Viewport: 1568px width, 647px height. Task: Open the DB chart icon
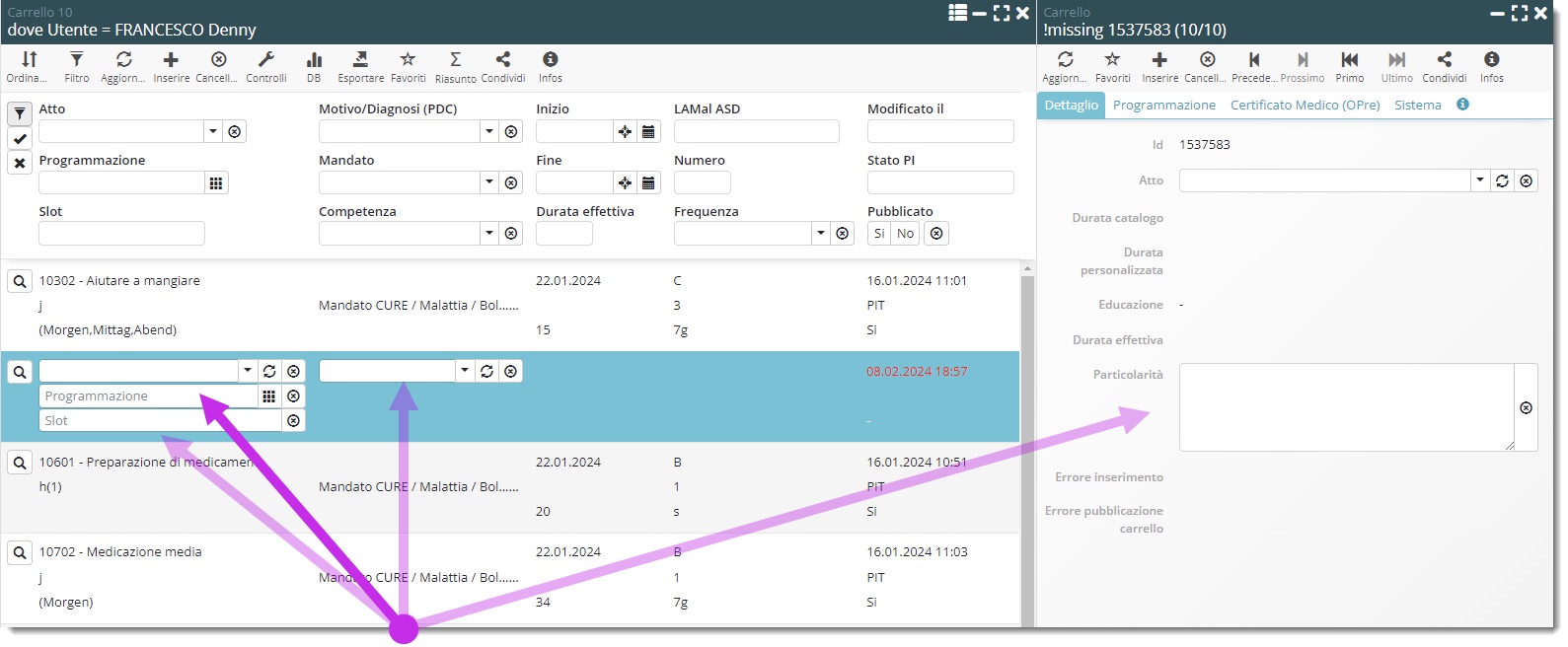click(314, 61)
